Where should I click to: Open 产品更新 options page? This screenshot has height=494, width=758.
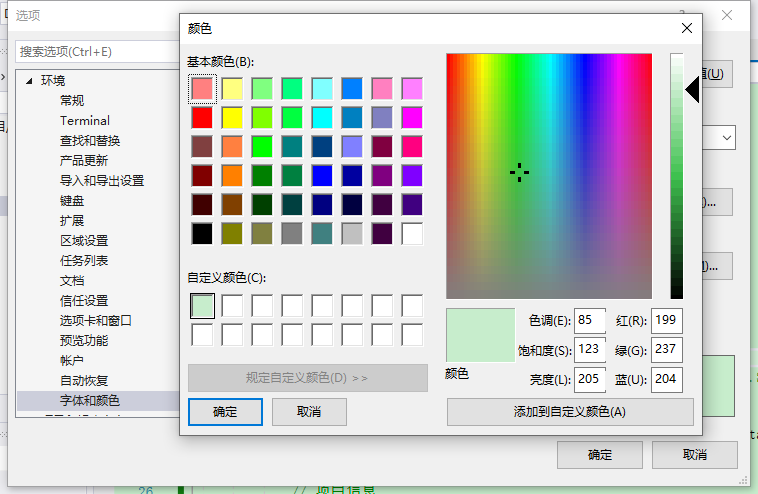[84, 160]
